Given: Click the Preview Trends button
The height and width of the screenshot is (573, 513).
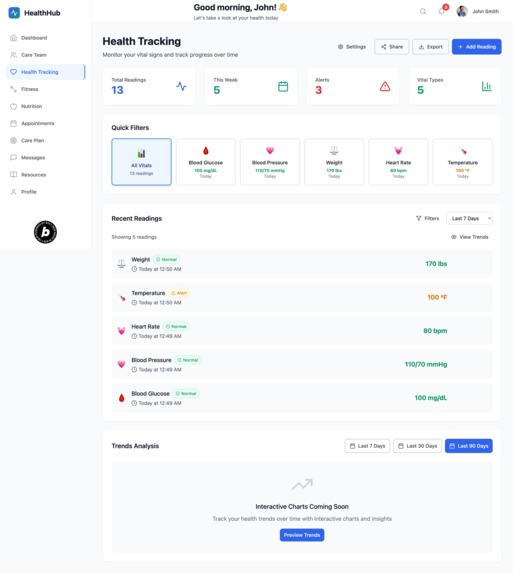Looking at the screenshot, I should click(x=302, y=535).
